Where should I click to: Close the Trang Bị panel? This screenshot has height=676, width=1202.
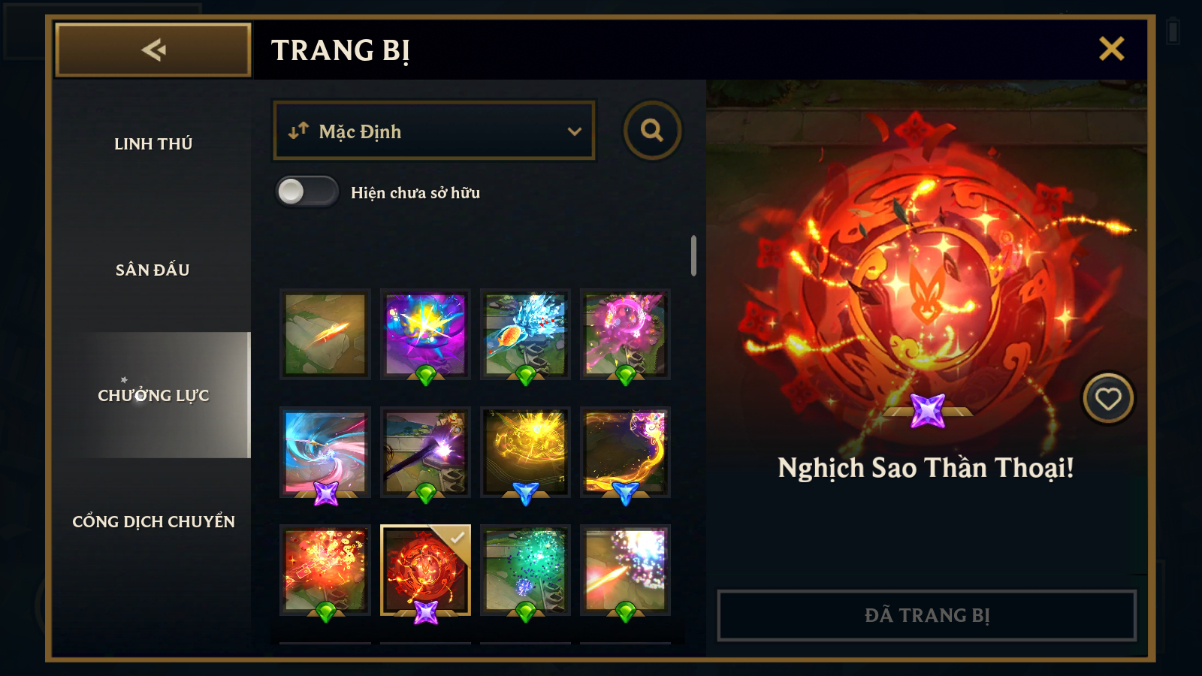(1111, 49)
